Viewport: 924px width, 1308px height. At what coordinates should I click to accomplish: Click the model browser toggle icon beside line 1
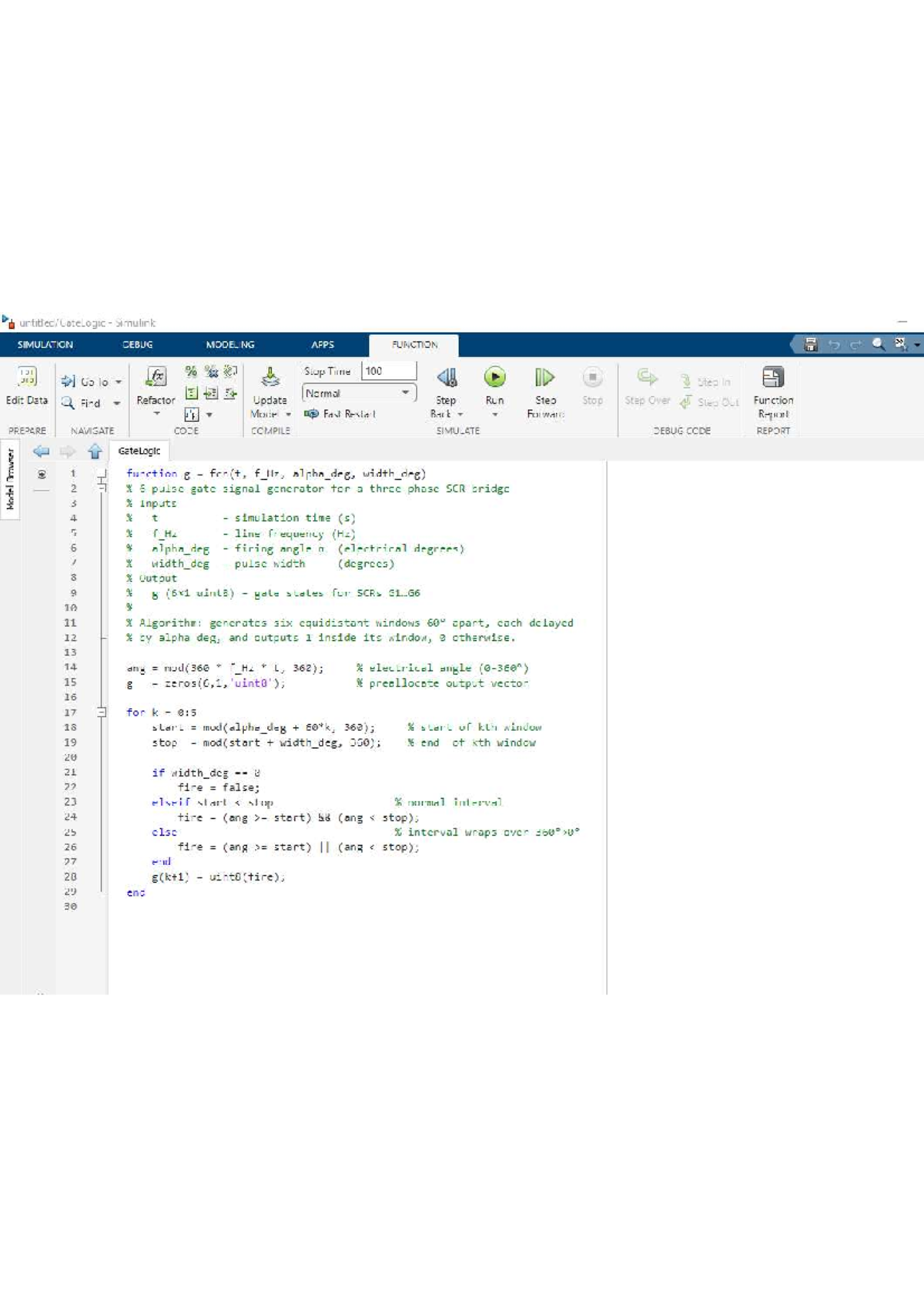[x=42, y=475]
